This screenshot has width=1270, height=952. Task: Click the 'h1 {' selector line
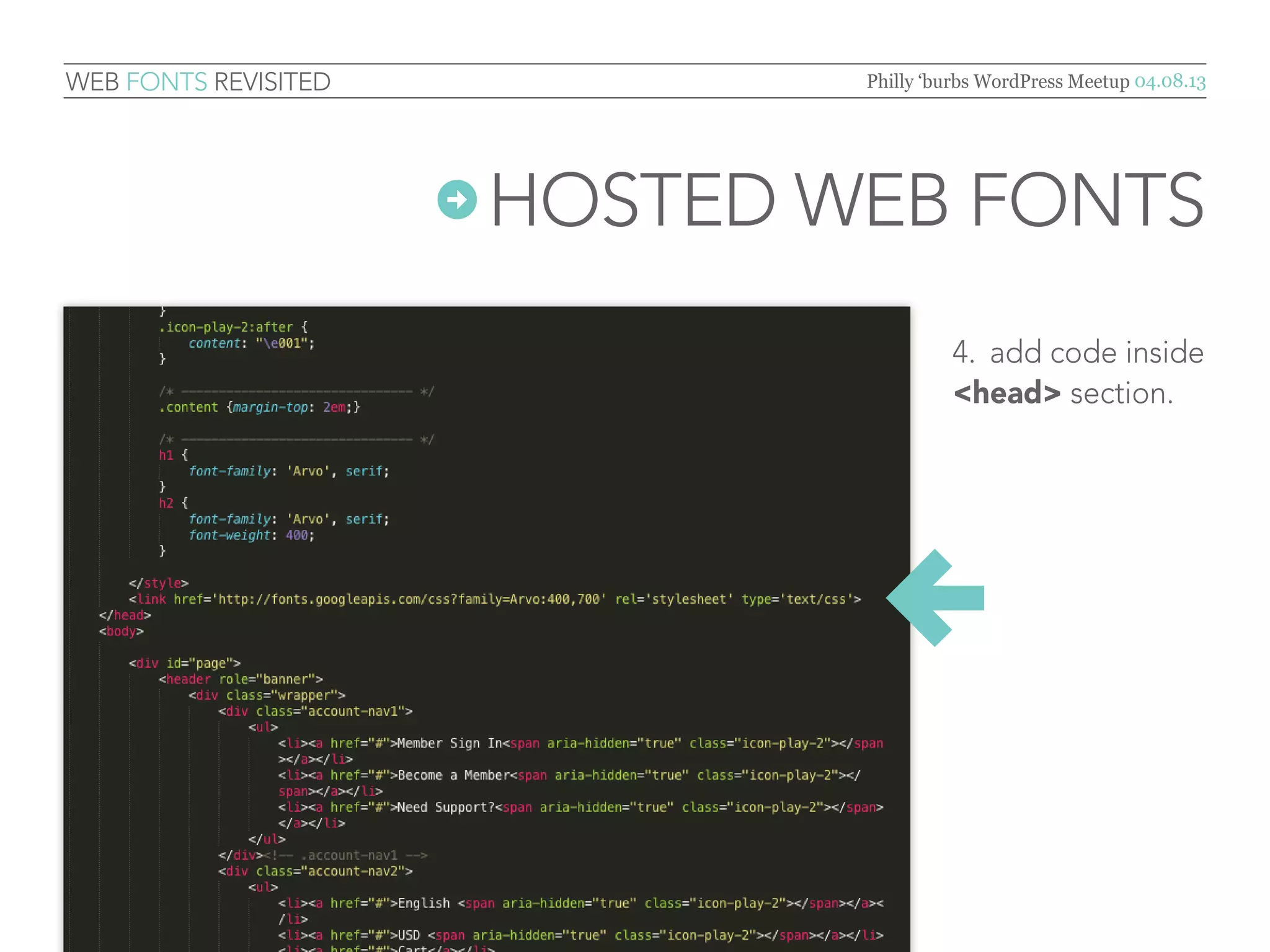(x=173, y=455)
